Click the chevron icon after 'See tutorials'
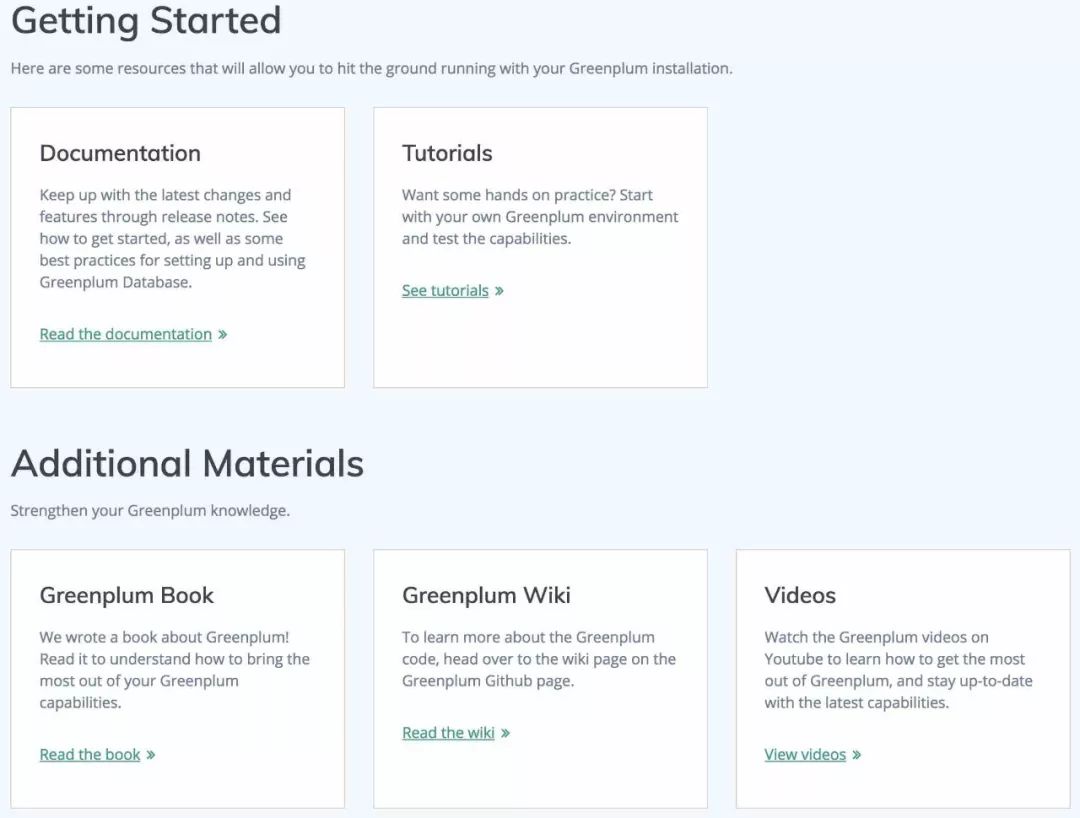1080x818 pixels. coord(499,291)
